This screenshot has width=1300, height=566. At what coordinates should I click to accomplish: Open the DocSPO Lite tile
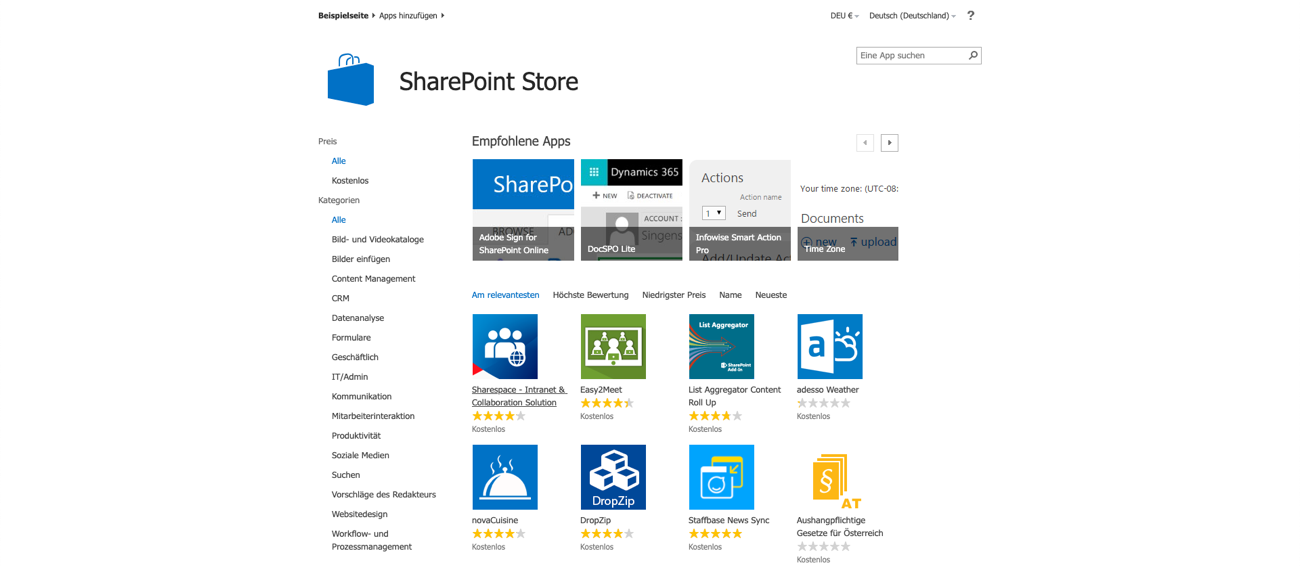[631, 210]
